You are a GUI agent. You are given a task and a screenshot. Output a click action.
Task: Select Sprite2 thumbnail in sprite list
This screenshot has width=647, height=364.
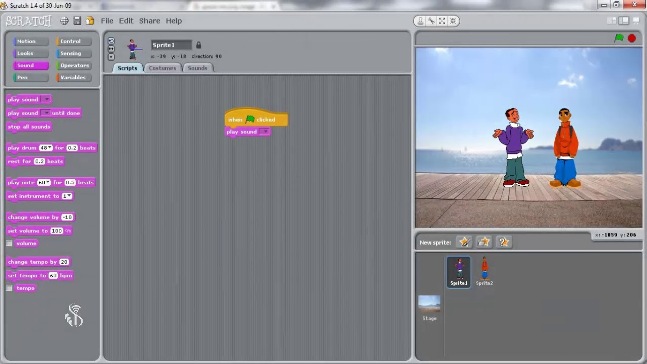484,271
